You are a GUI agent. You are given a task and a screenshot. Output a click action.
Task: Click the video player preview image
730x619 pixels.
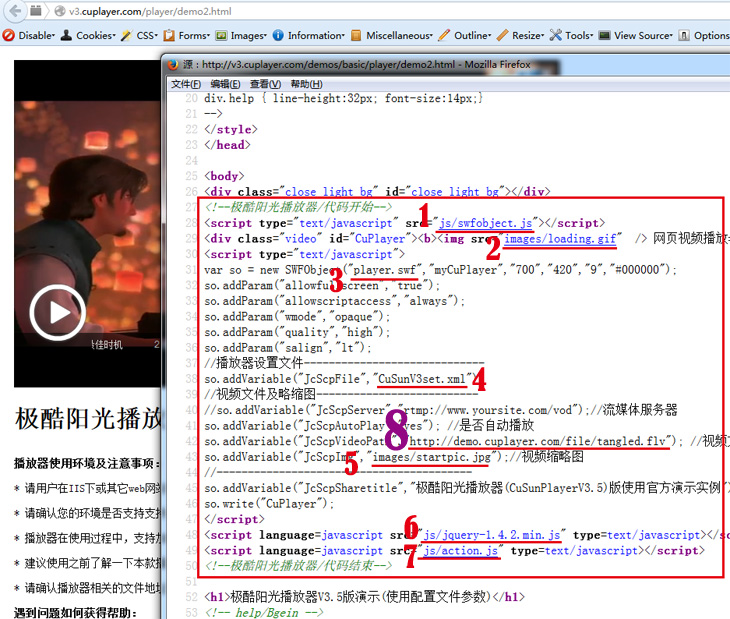[x=87, y=223]
